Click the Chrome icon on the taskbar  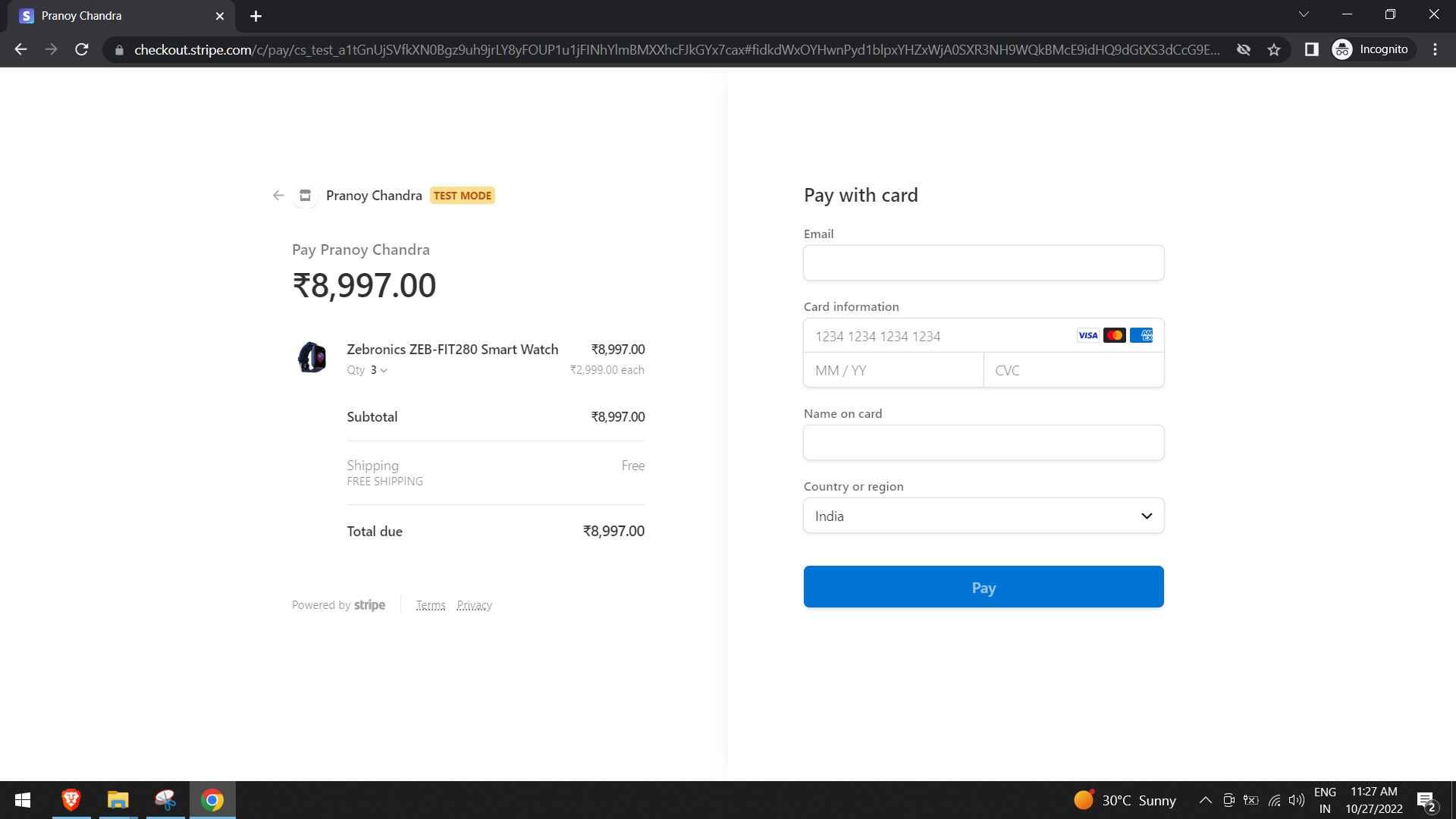(x=212, y=799)
